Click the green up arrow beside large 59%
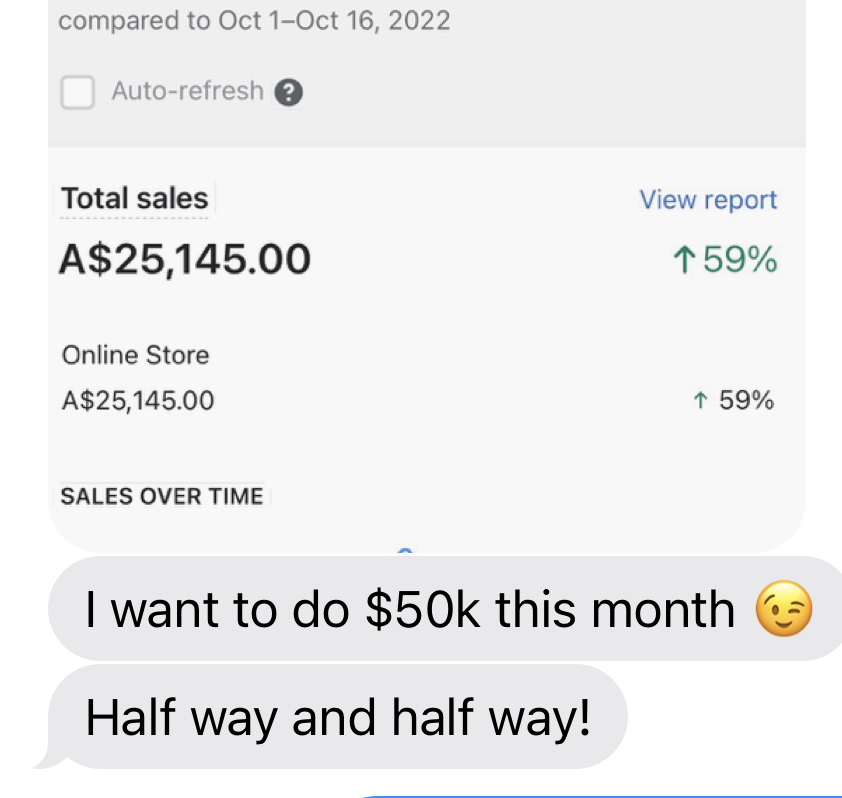The width and height of the screenshot is (842, 798). pos(684,261)
